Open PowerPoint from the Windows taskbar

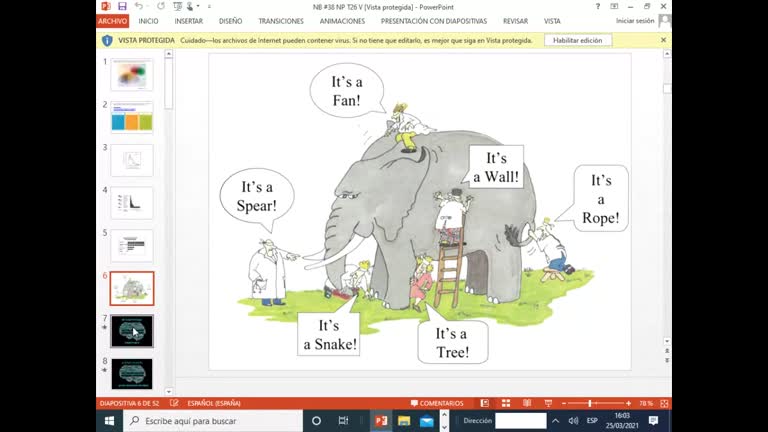(x=381, y=421)
